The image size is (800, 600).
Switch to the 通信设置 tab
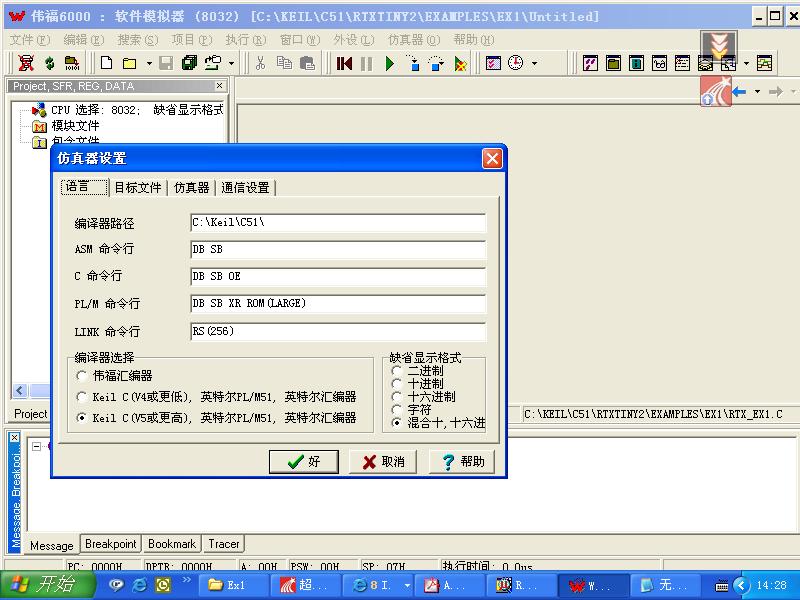pyautogui.click(x=245, y=188)
